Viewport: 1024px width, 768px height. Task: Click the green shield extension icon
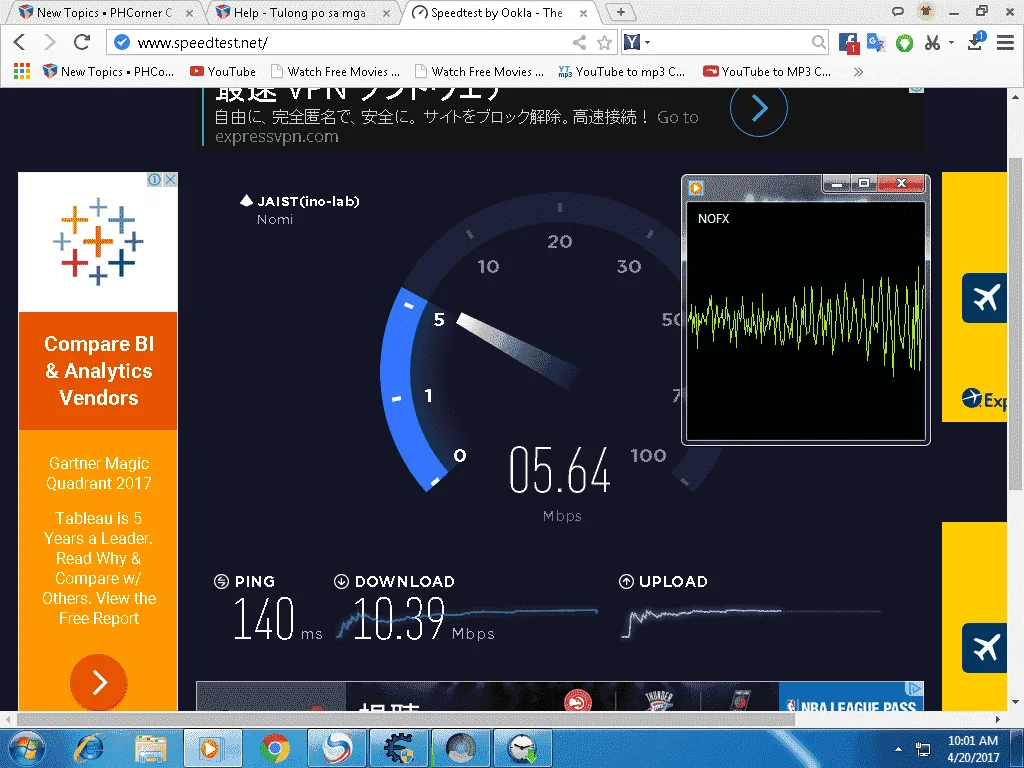pos(904,43)
